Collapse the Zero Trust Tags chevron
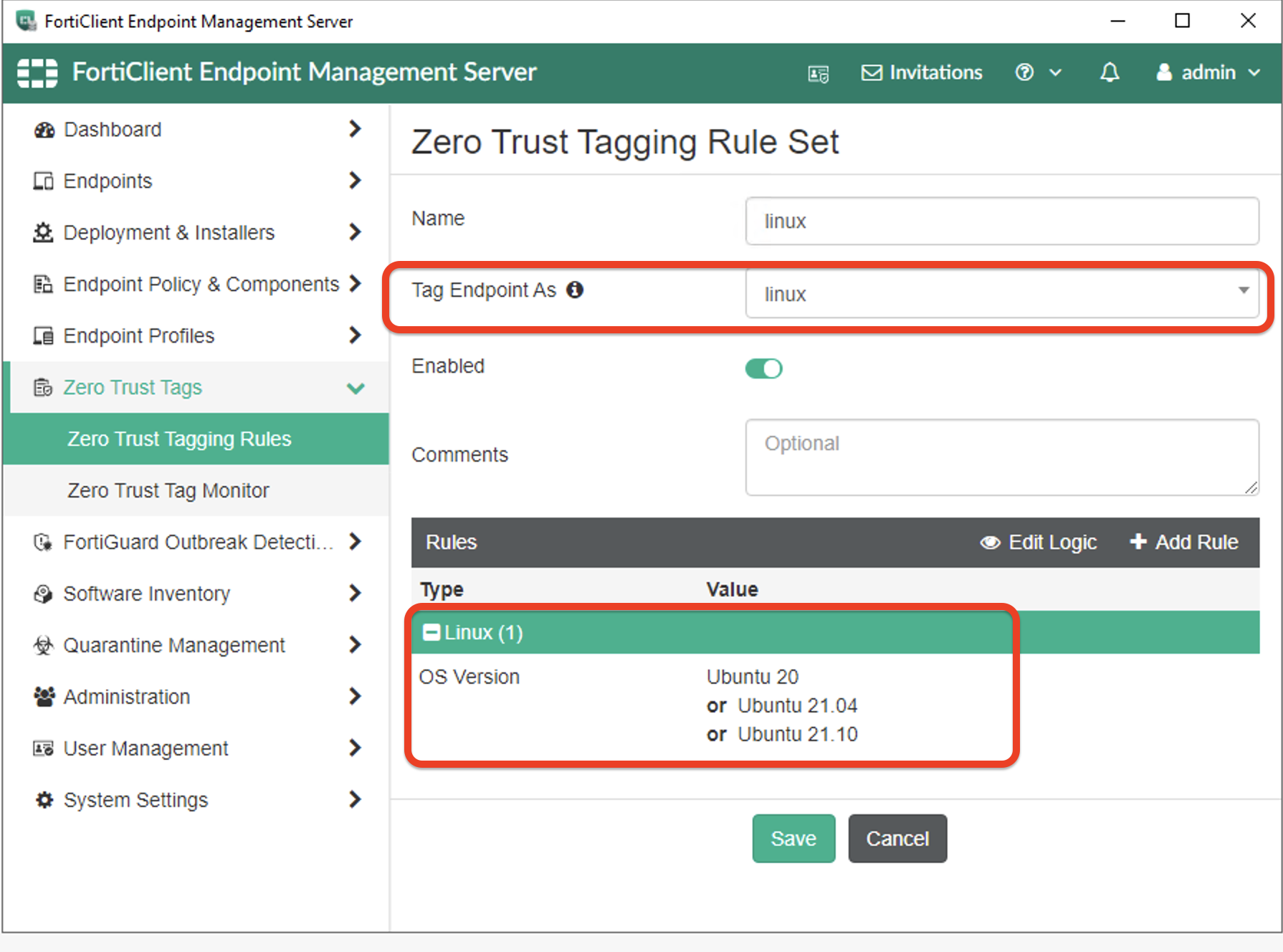The height and width of the screenshot is (952, 1283). pos(356,389)
